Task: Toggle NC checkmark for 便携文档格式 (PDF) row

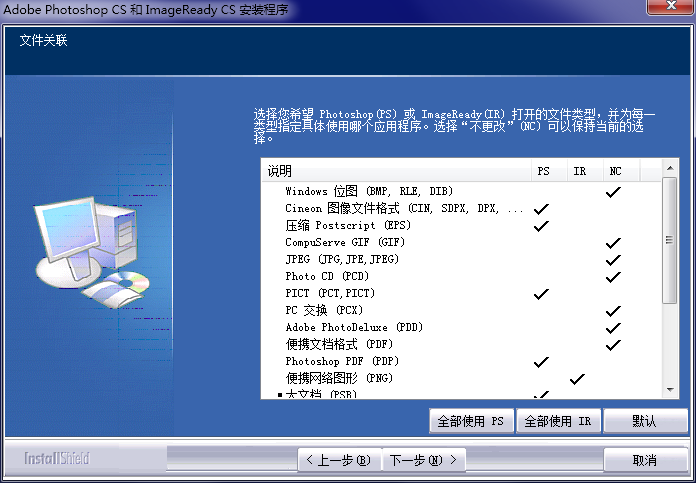Action: [x=613, y=344]
